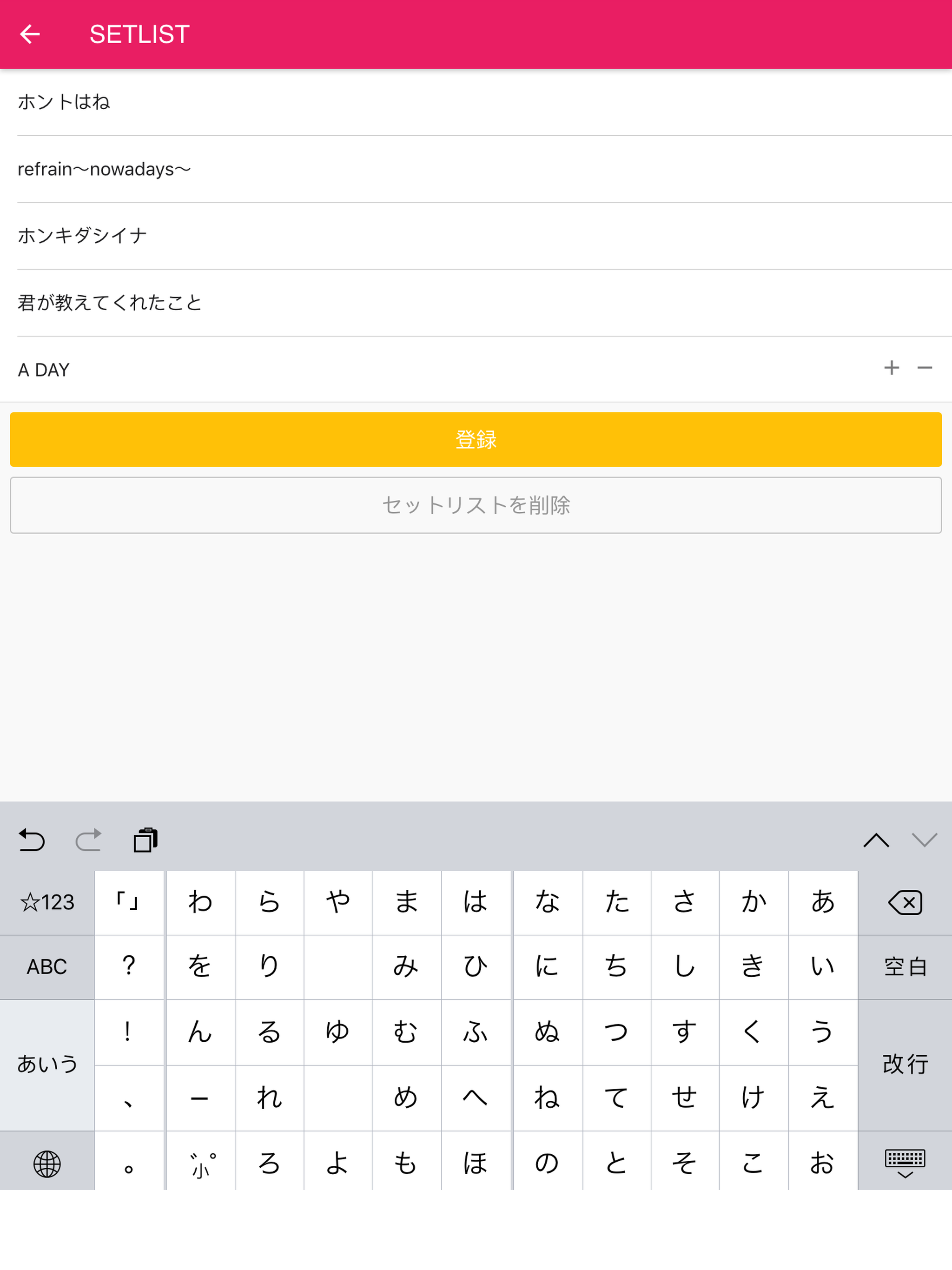952x1270 pixels.
Task: Tap the ゆ key
Action: (x=337, y=1033)
